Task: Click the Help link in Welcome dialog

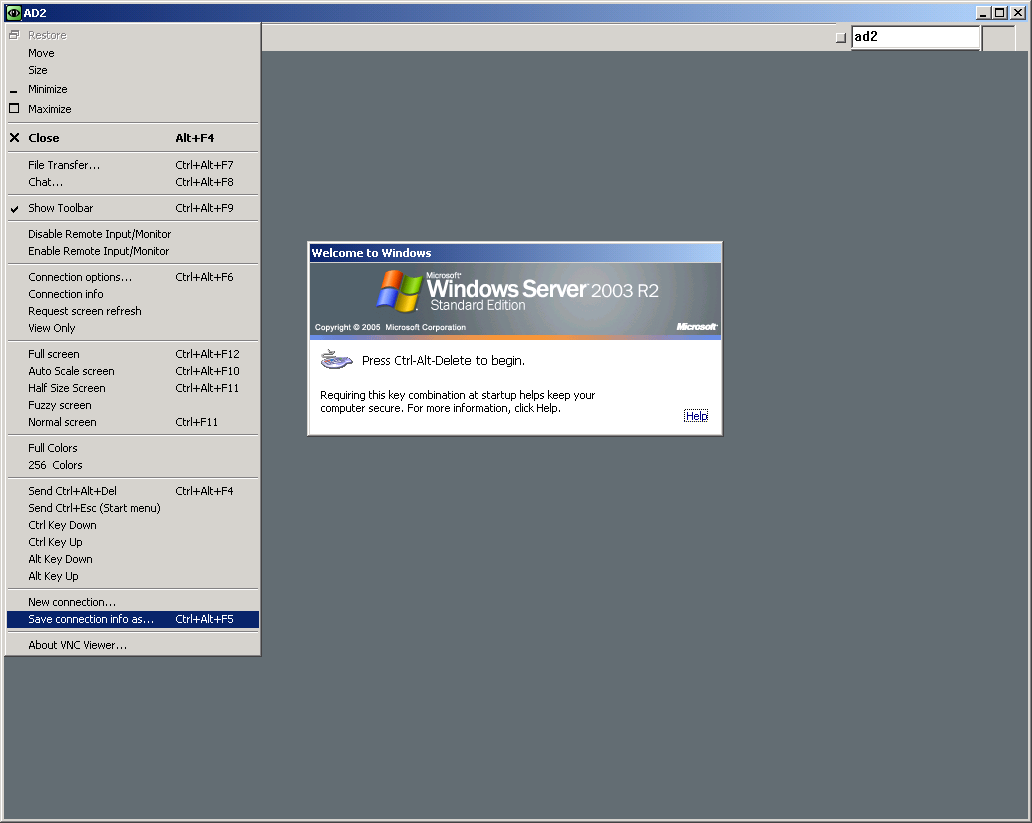Action: point(696,416)
